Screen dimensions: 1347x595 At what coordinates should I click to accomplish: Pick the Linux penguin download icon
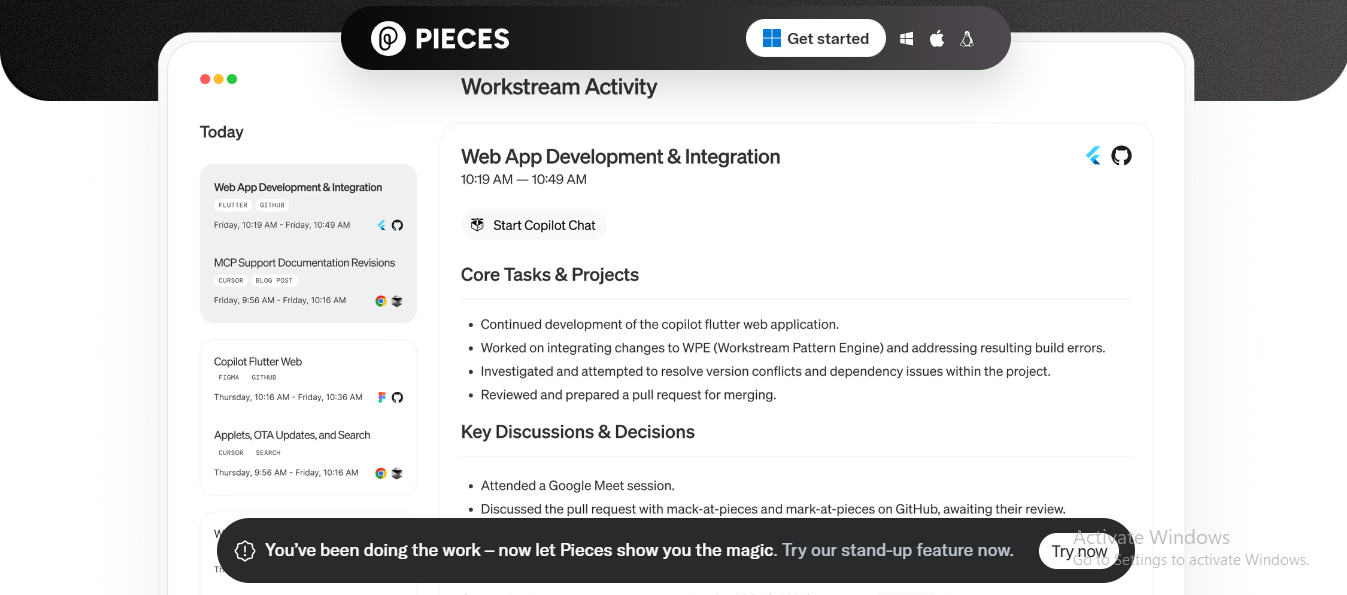point(967,39)
